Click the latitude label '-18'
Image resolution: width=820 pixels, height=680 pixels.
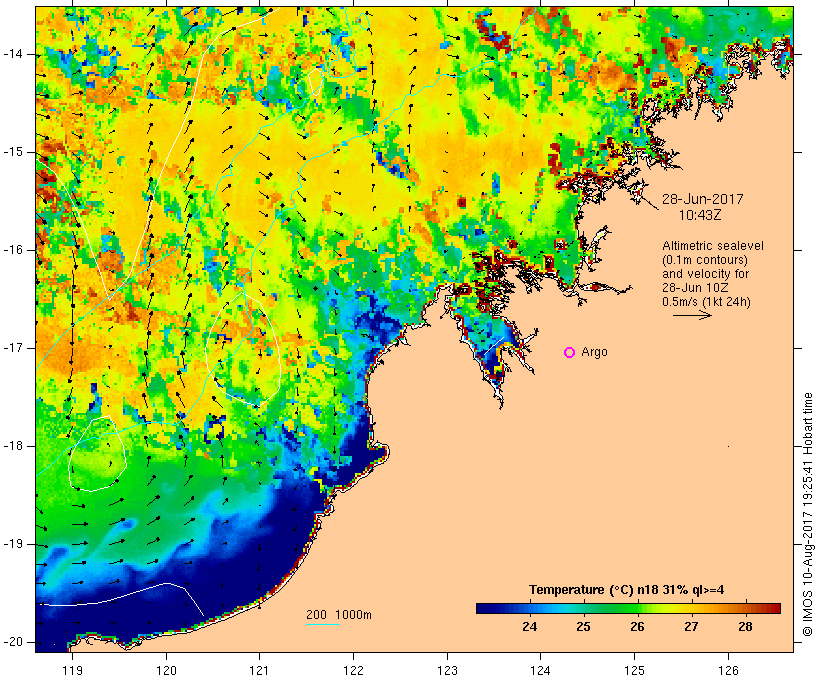point(13,446)
